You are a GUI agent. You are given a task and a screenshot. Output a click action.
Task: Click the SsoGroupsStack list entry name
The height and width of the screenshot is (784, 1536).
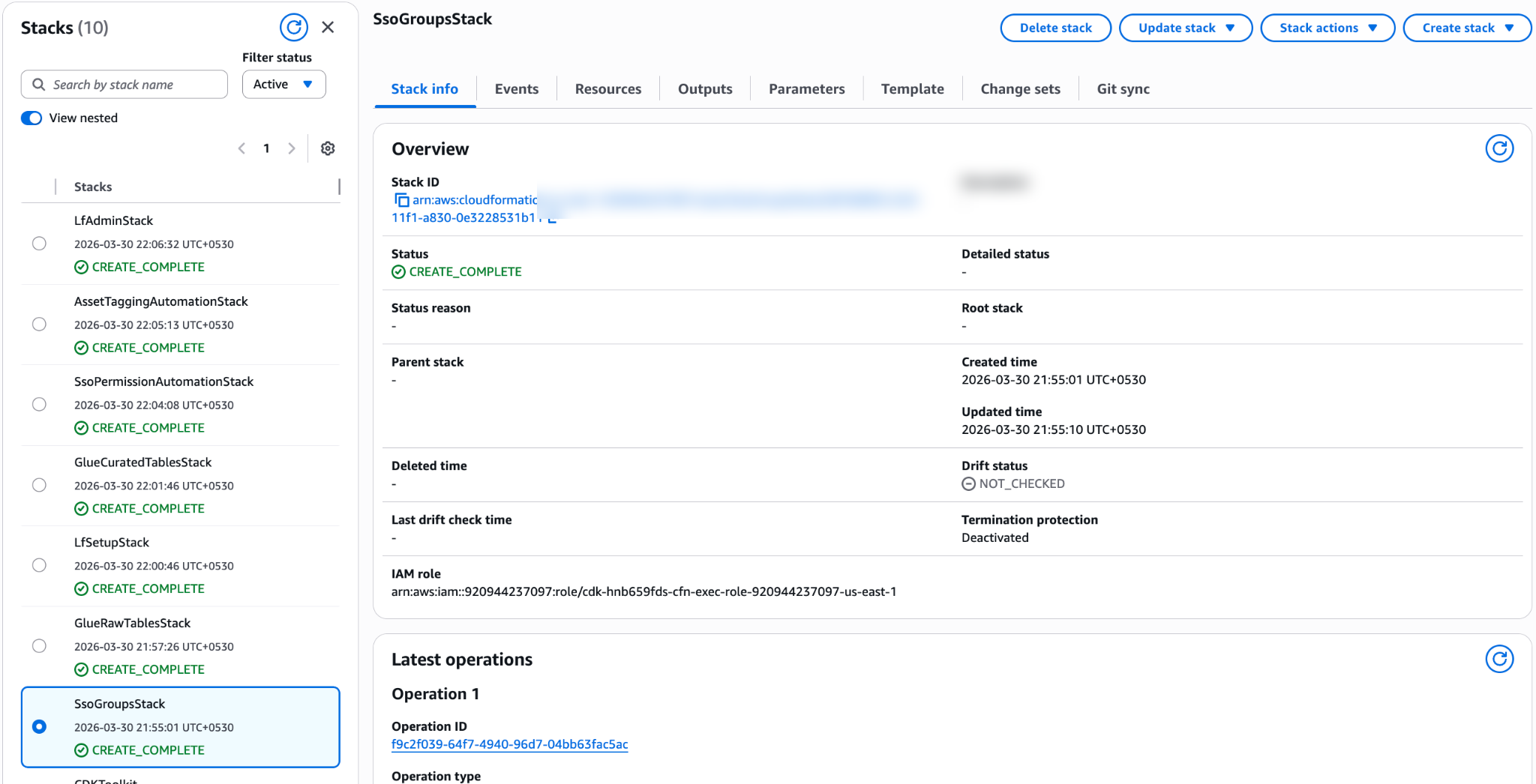[119, 704]
